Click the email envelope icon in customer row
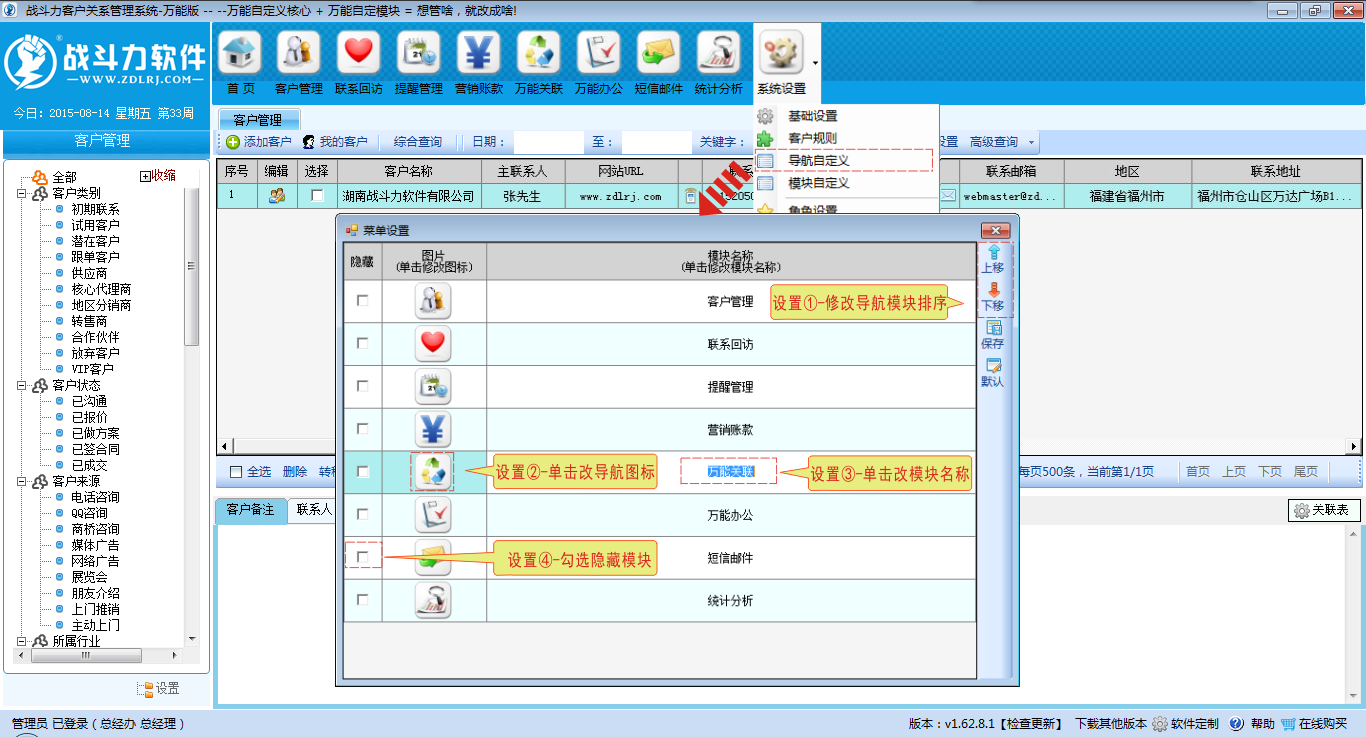1366x737 pixels. [x=948, y=196]
